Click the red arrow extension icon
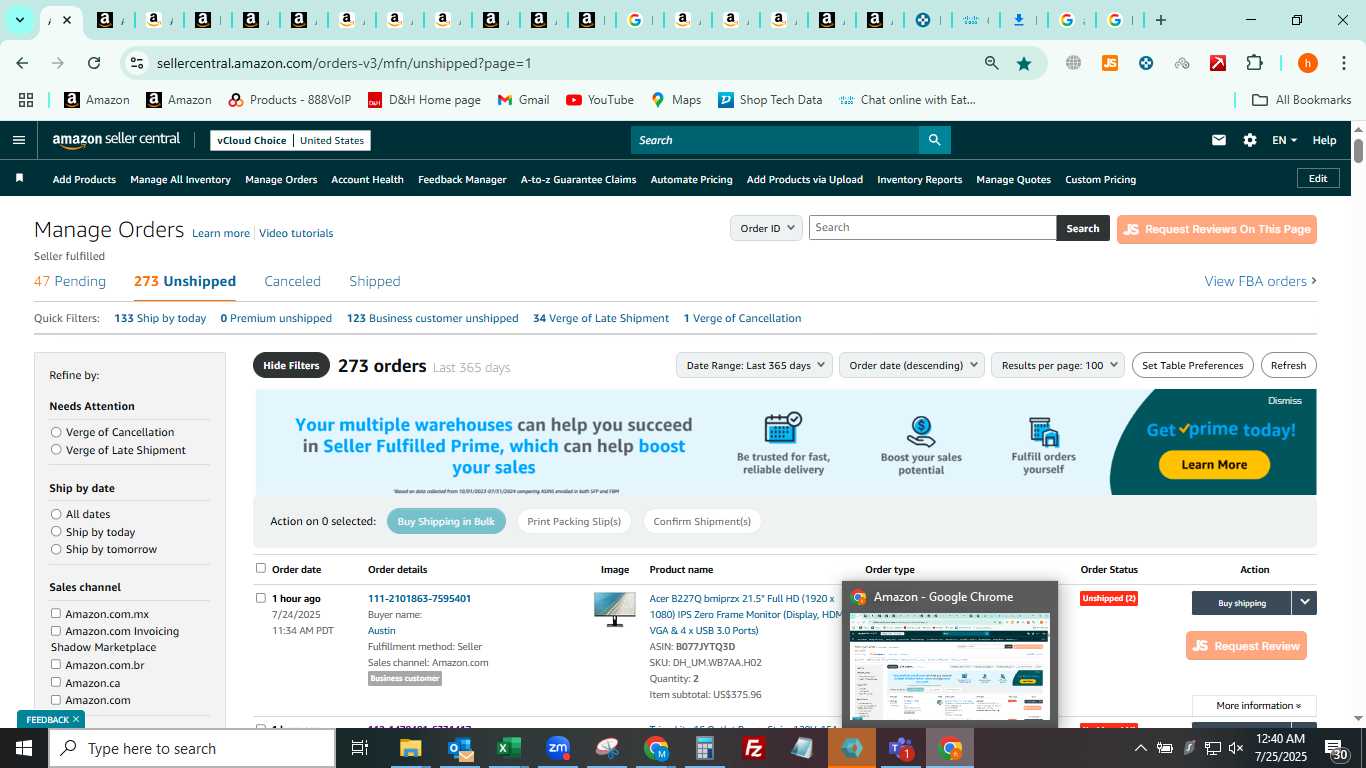Screen dimensions: 1366x768 tap(1217, 63)
